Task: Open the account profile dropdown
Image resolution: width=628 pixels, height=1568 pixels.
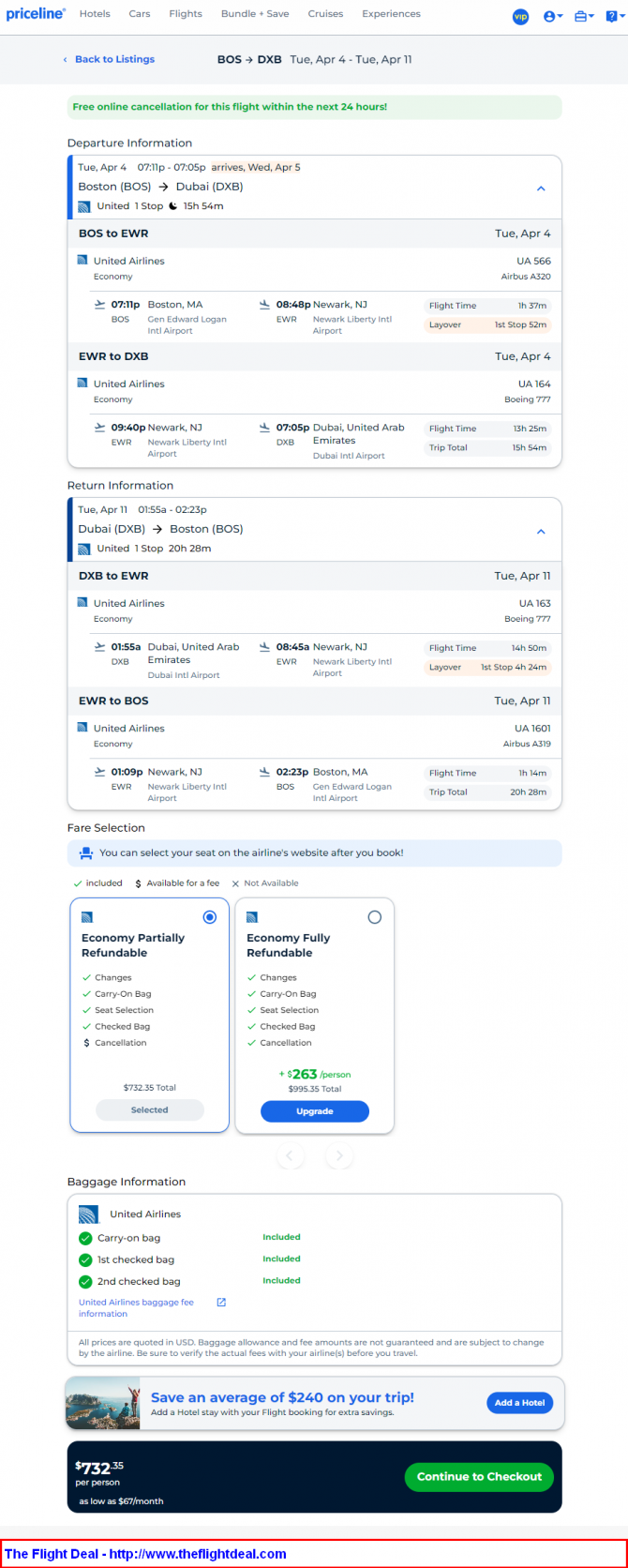Action: click(553, 16)
